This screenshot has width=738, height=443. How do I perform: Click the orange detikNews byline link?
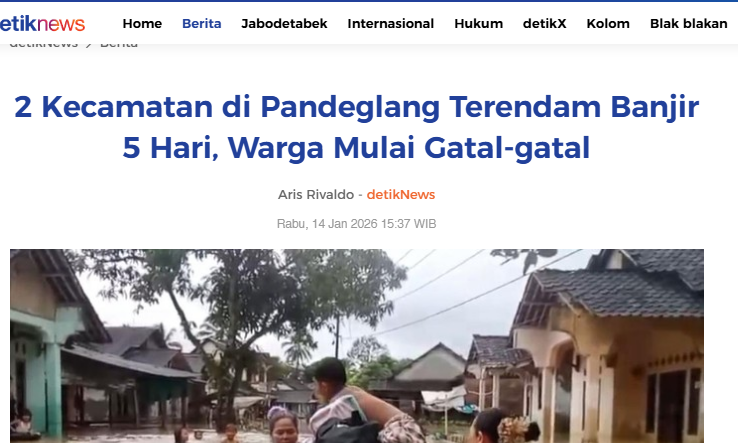tap(401, 194)
